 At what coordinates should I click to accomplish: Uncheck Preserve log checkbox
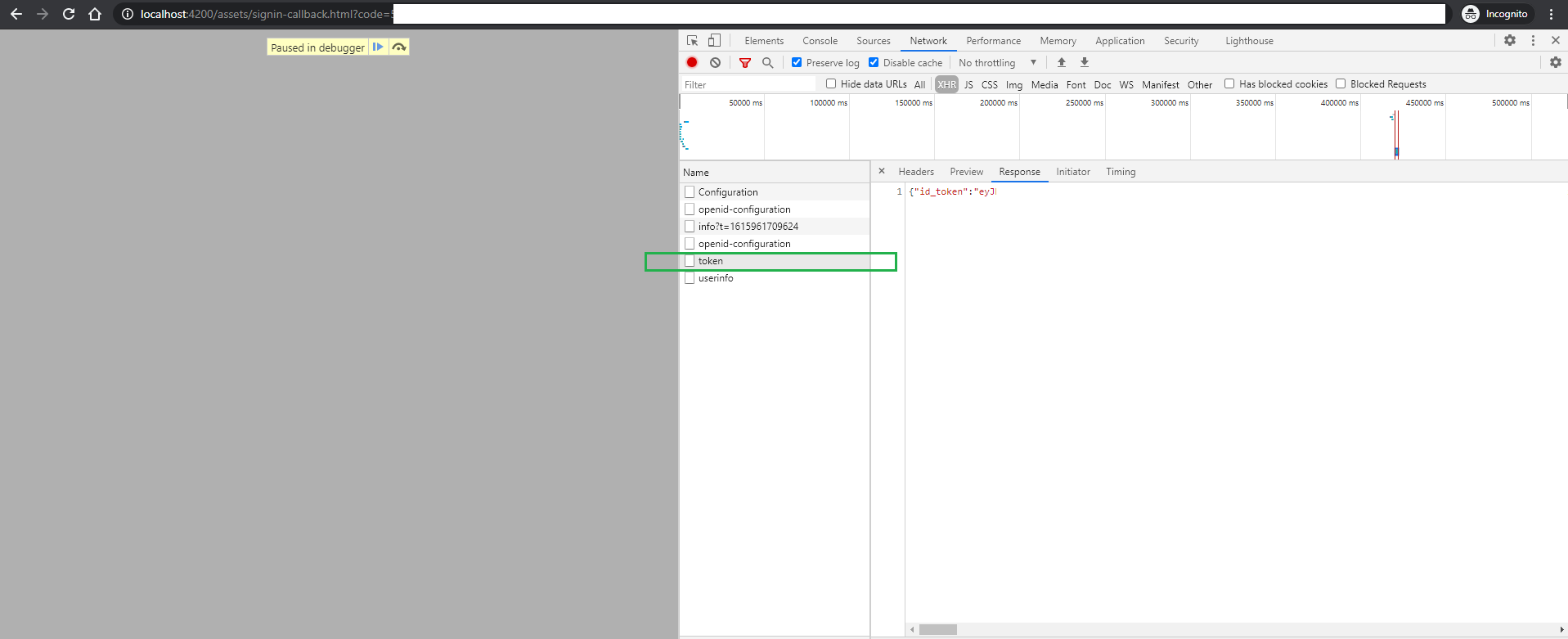(797, 62)
